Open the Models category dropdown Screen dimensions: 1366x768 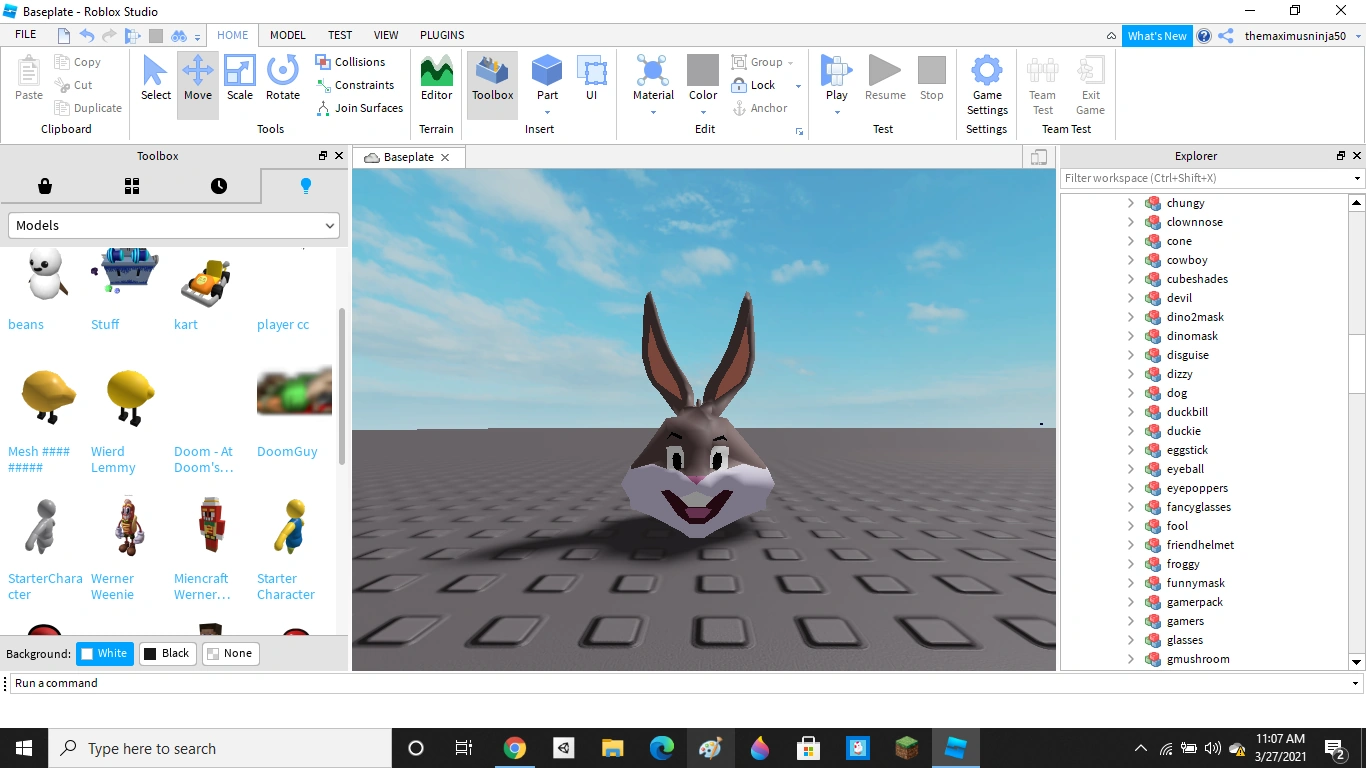pyautogui.click(x=174, y=226)
